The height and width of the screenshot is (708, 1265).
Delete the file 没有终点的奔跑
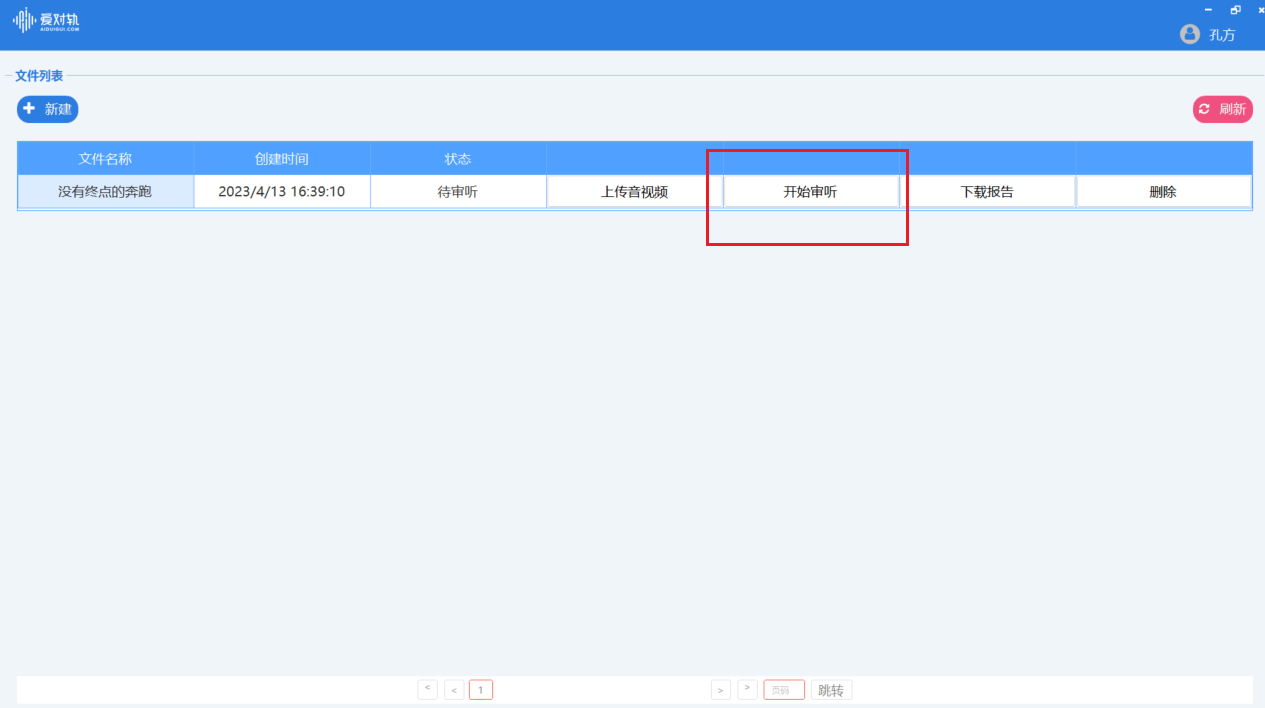pyautogui.click(x=1163, y=191)
